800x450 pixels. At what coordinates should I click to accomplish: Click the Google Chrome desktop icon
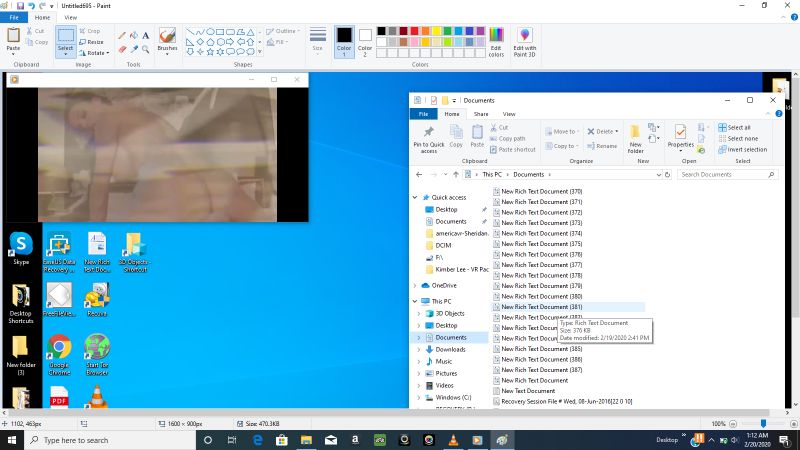point(59,355)
